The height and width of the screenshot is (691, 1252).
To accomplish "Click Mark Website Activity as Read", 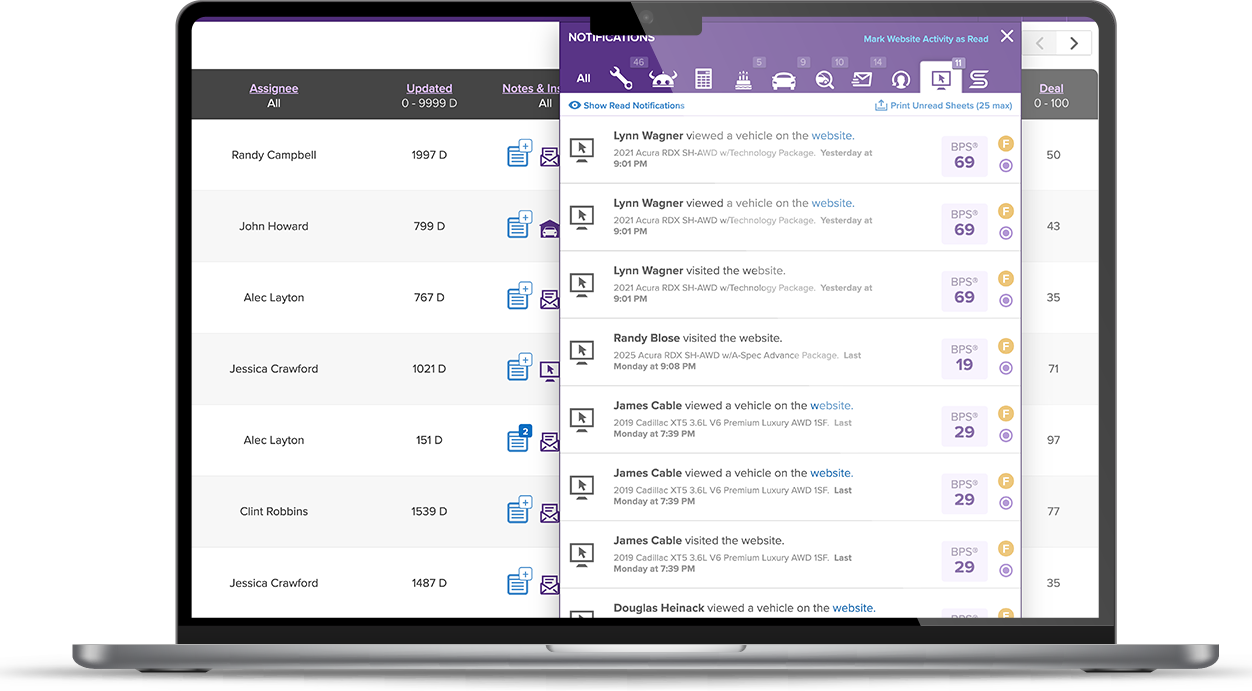I will tap(925, 39).
